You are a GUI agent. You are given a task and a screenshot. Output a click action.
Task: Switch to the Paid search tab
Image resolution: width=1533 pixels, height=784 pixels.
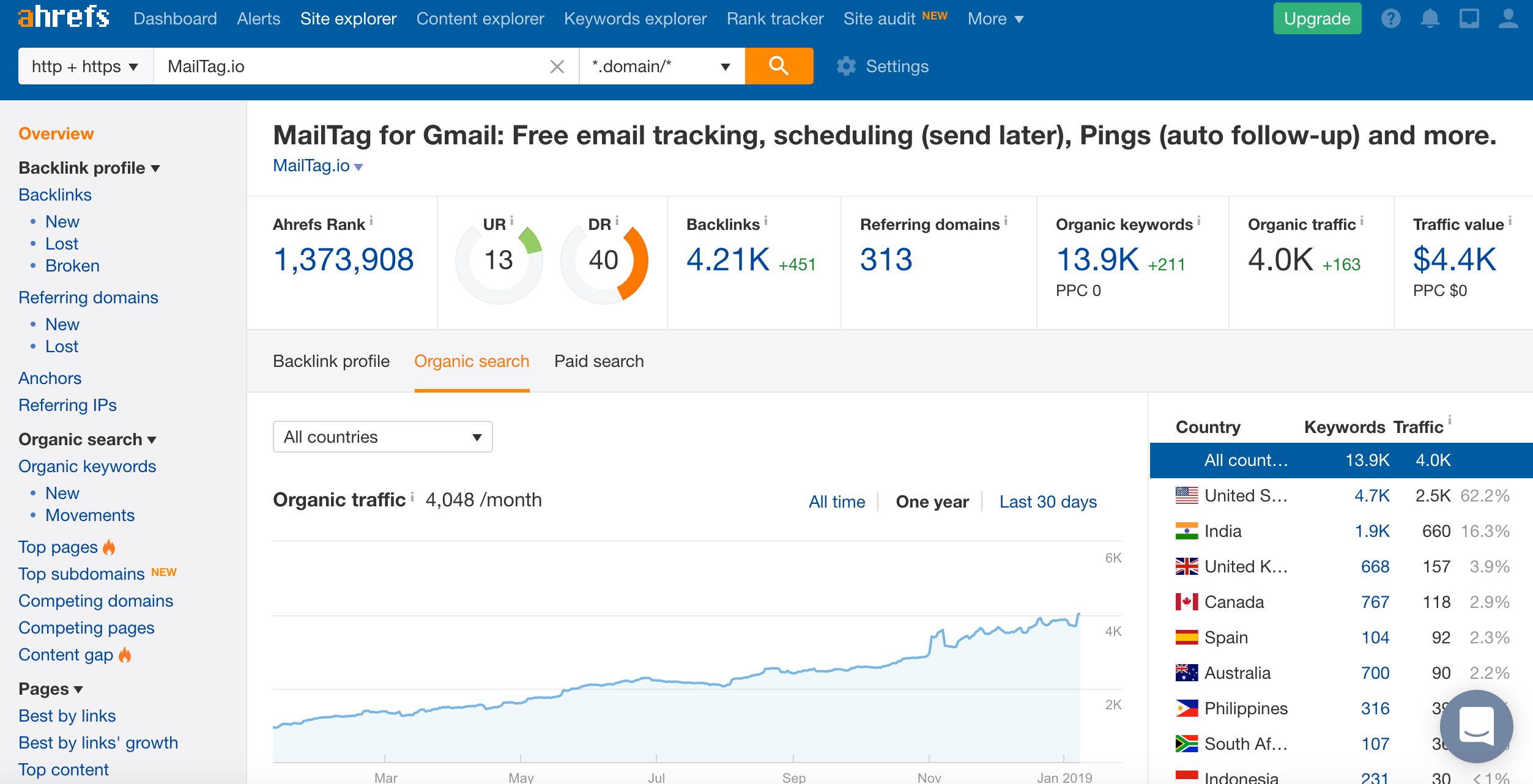pos(599,361)
